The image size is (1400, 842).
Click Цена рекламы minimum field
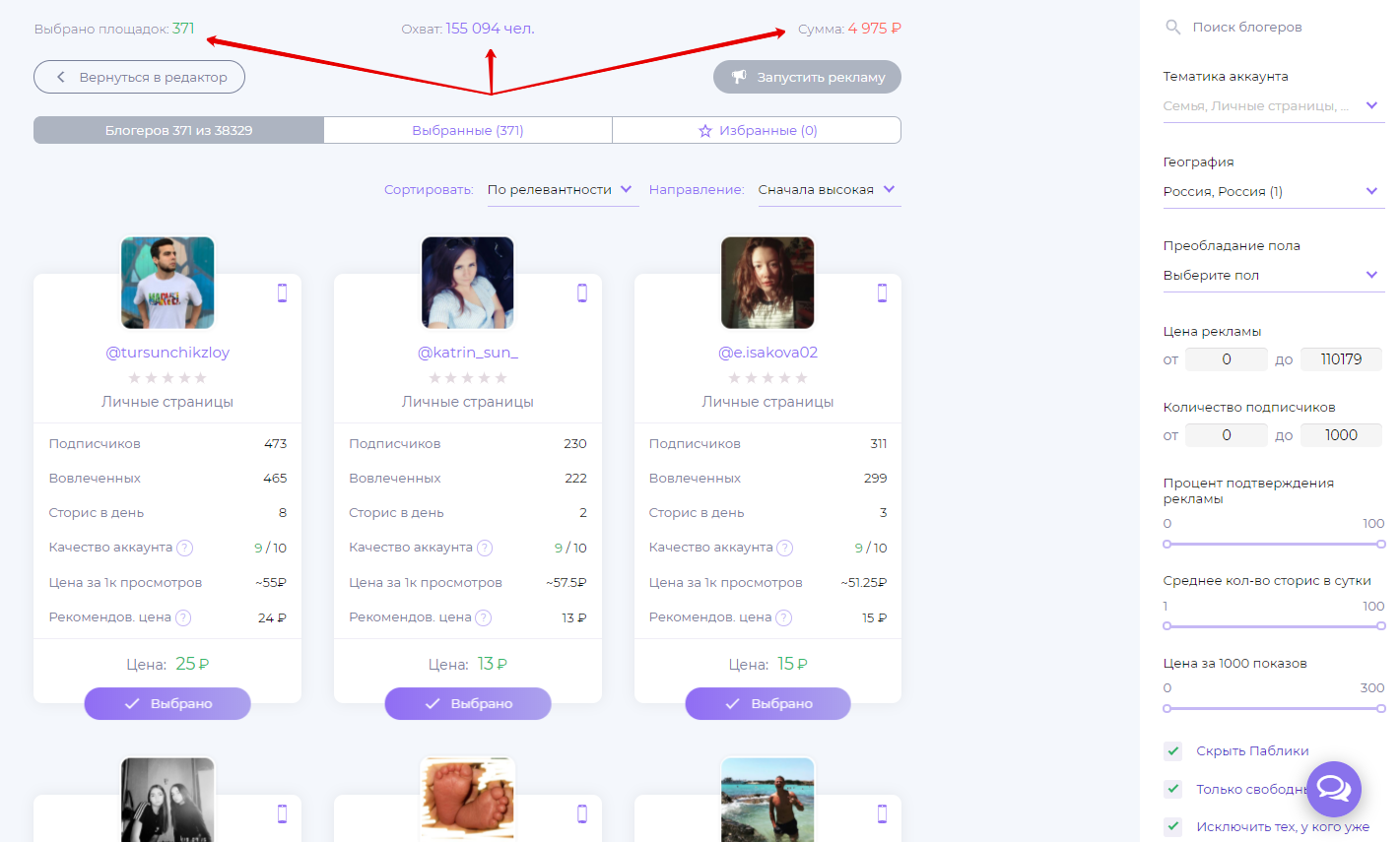pos(1227,359)
